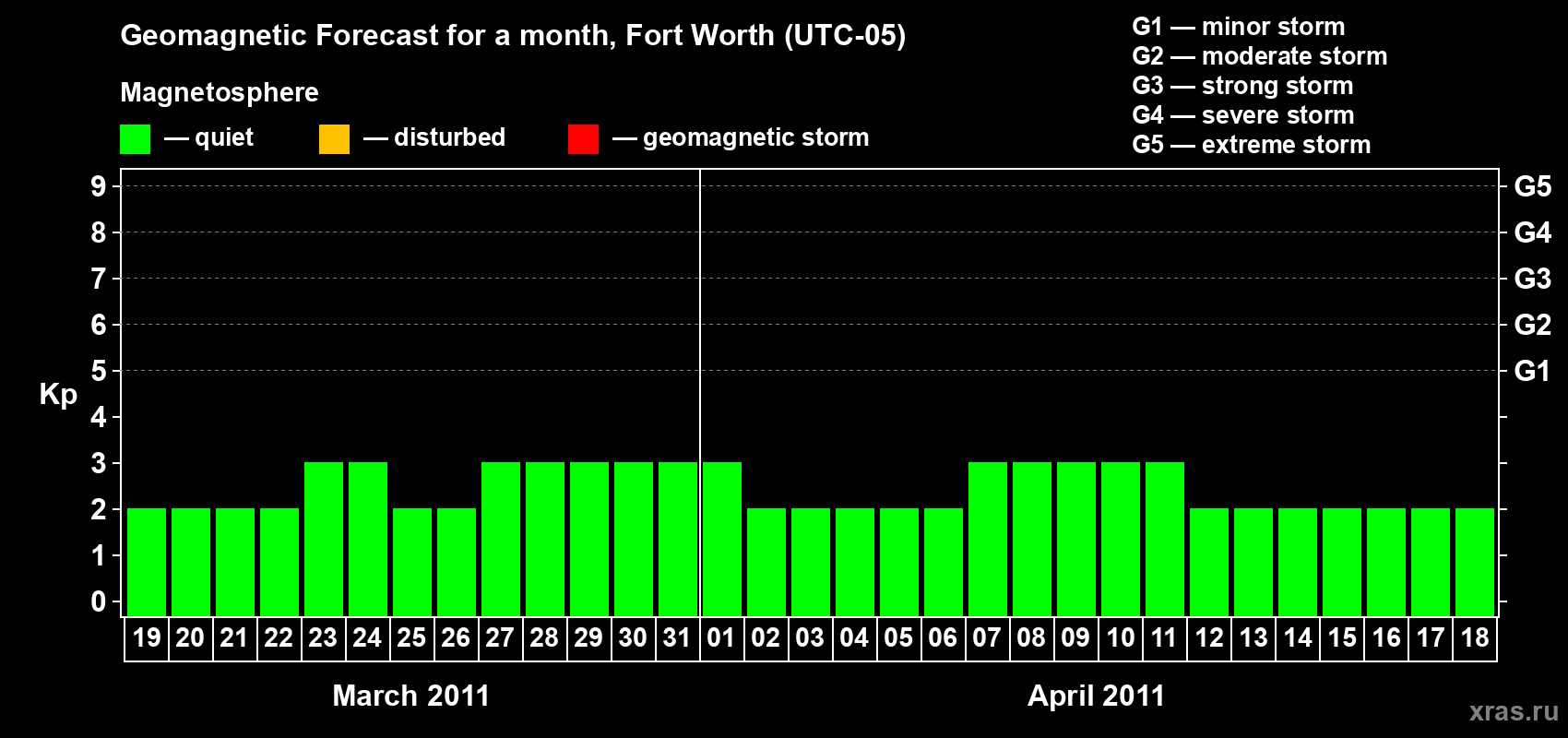Click the 'G4 — severe storm' legend line
Image resolution: width=1568 pixels, height=738 pixels.
coord(1242,115)
